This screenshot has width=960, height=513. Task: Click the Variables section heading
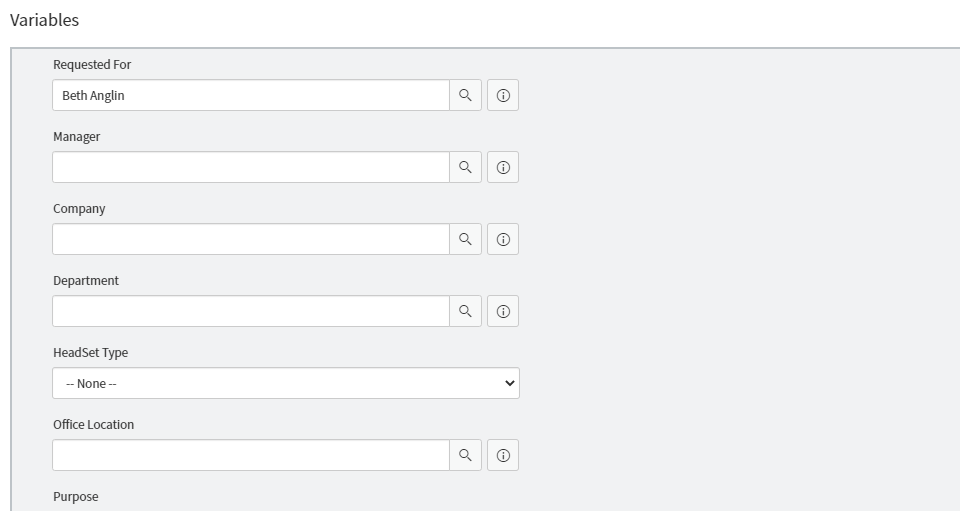tap(44, 20)
